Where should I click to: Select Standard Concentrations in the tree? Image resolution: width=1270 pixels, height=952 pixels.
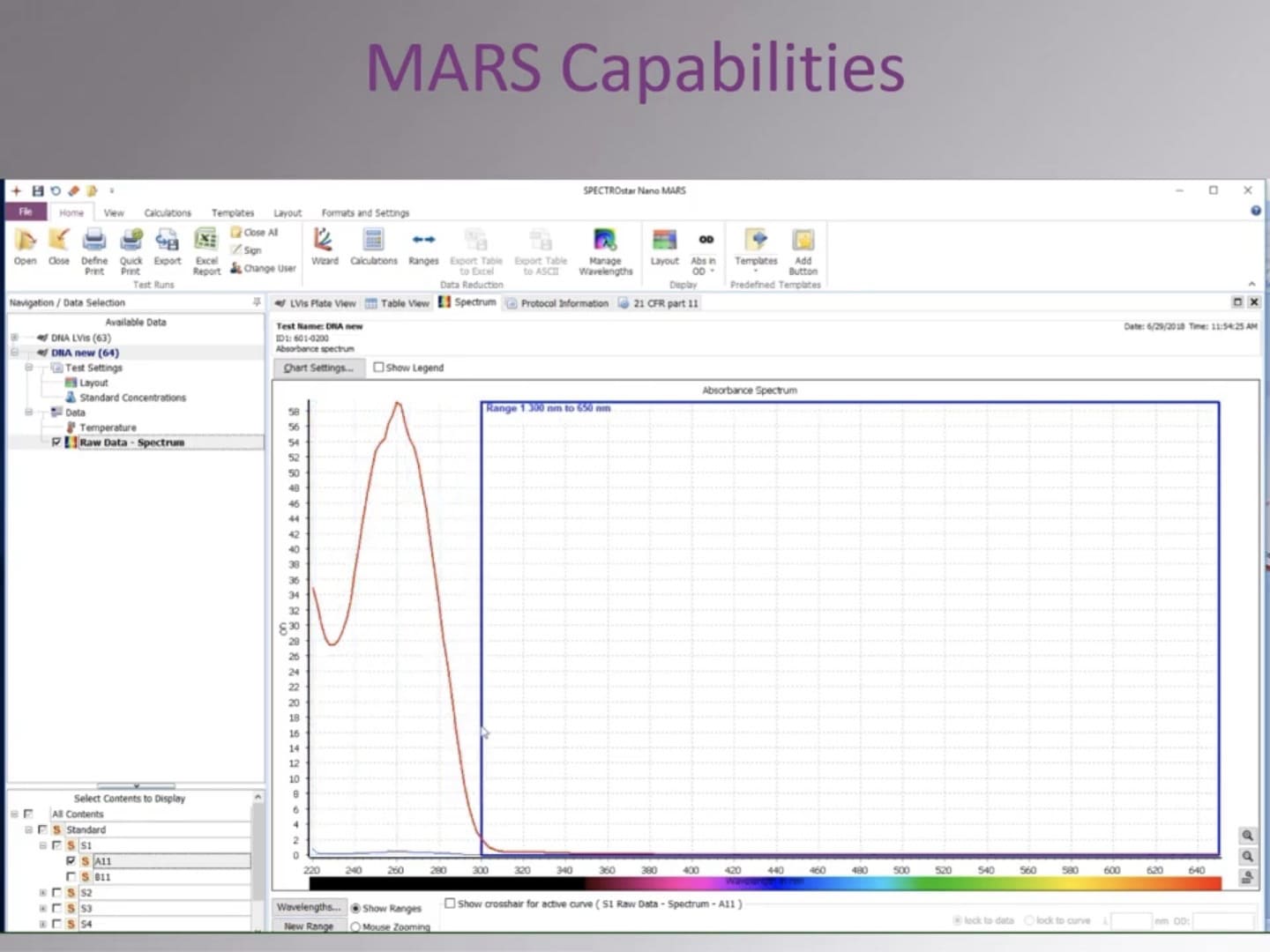(x=132, y=398)
